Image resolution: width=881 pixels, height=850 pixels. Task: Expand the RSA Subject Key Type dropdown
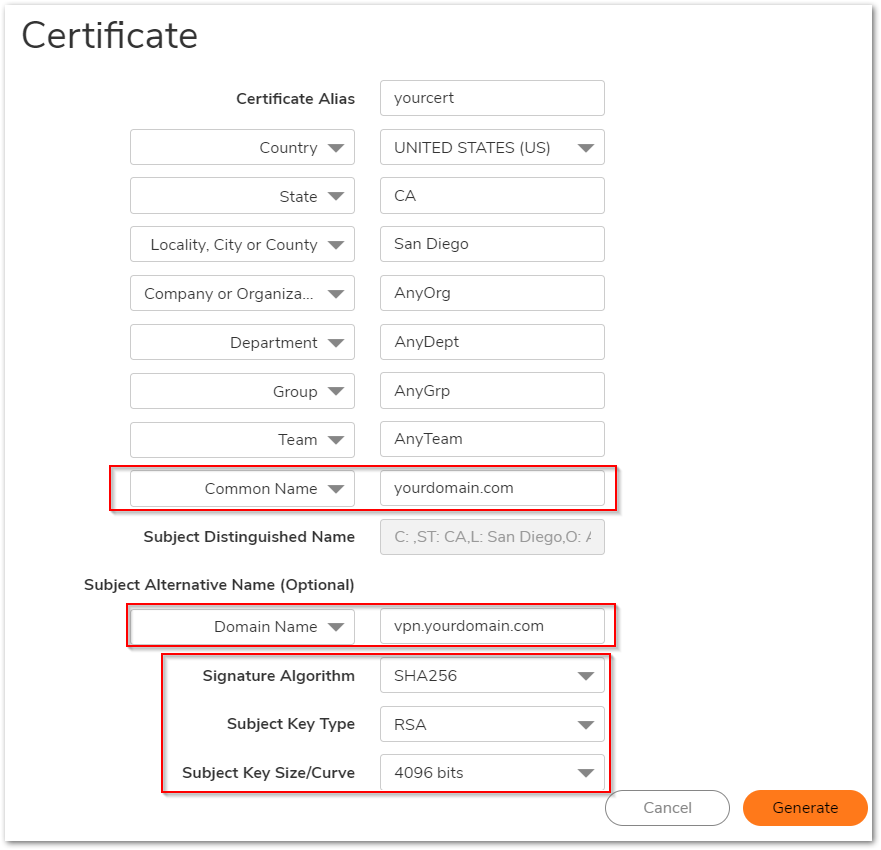pyautogui.click(x=492, y=724)
